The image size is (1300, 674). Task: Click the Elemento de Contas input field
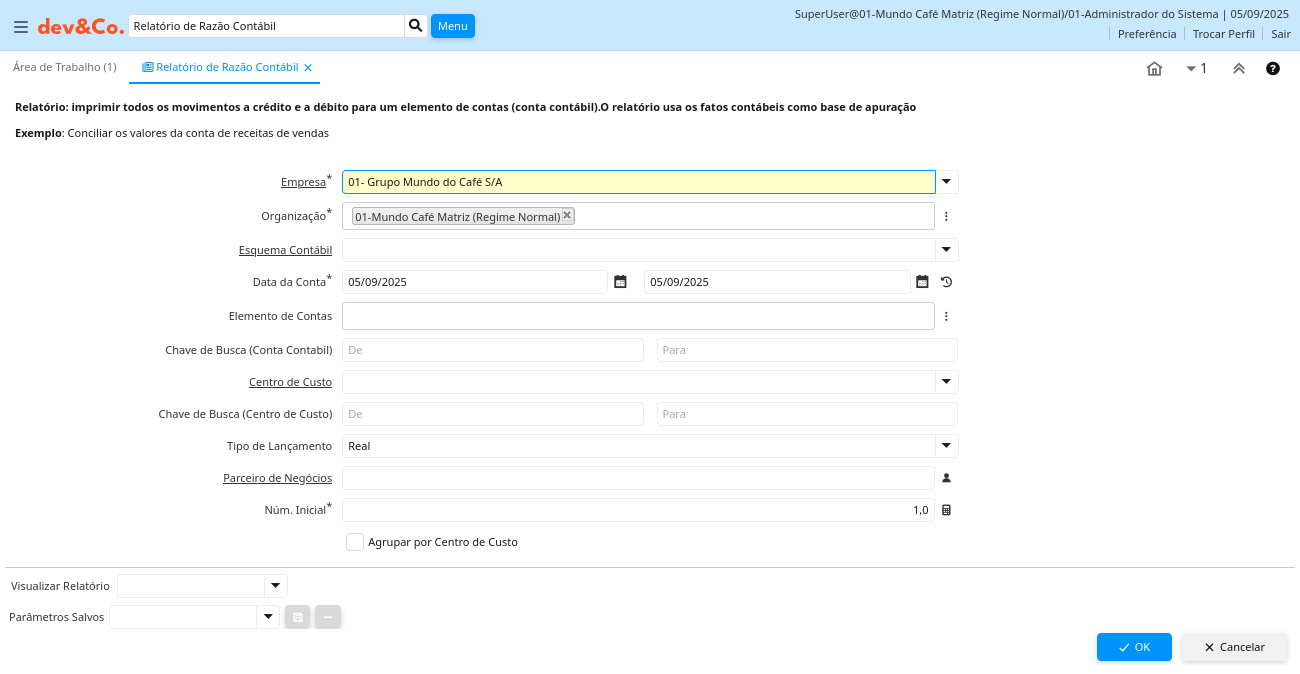pyautogui.click(x=638, y=316)
